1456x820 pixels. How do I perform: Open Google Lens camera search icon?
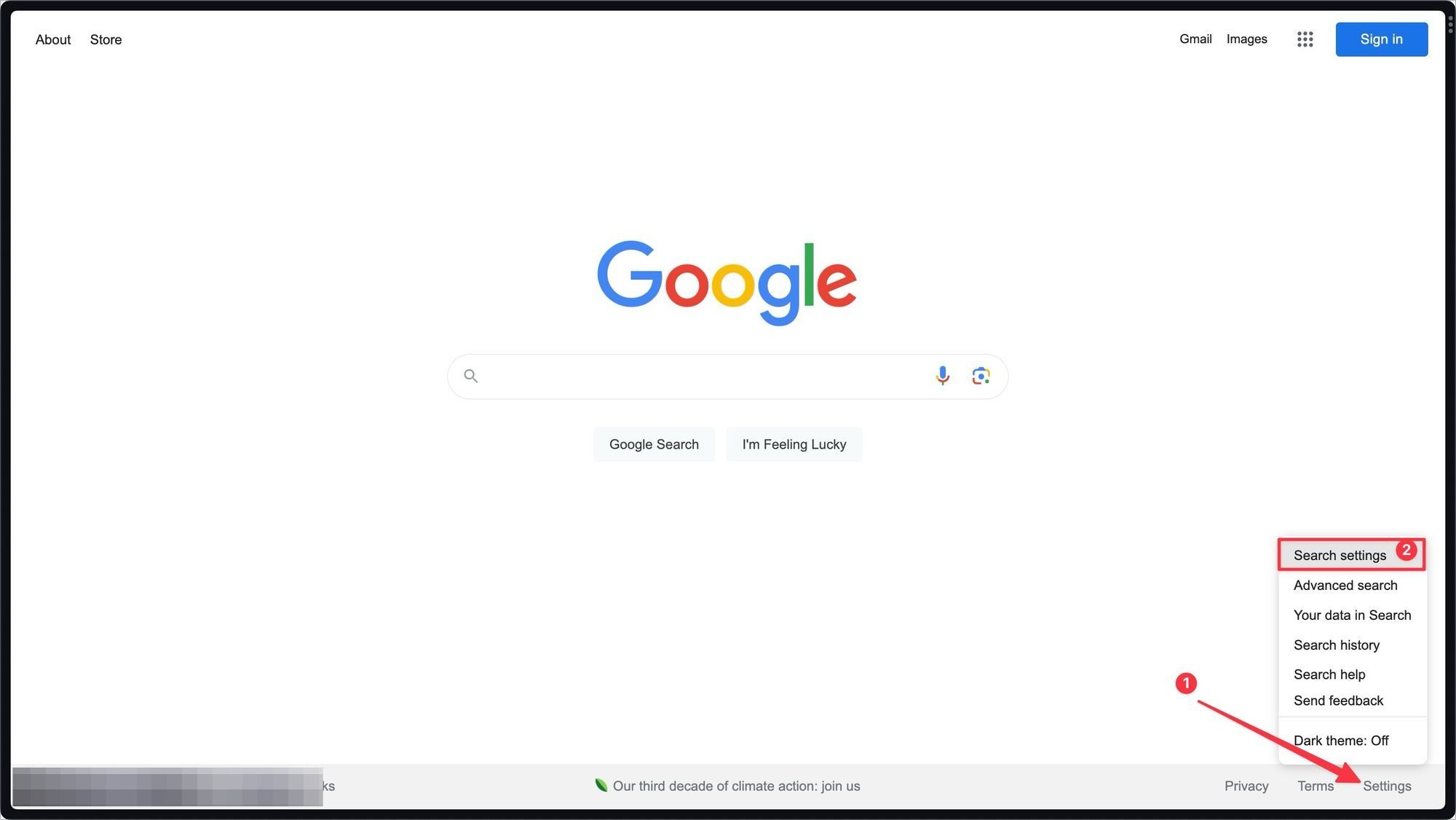(980, 375)
